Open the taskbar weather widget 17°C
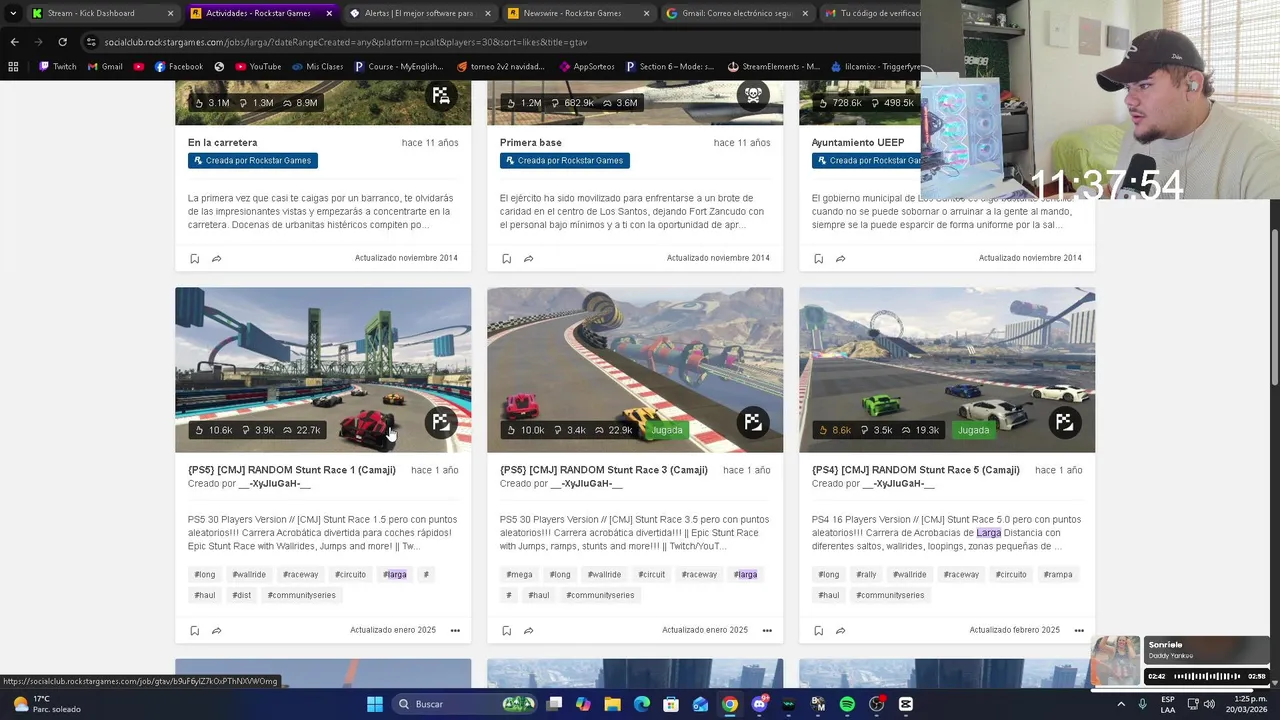The height and width of the screenshot is (720, 1280). [x=45, y=704]
